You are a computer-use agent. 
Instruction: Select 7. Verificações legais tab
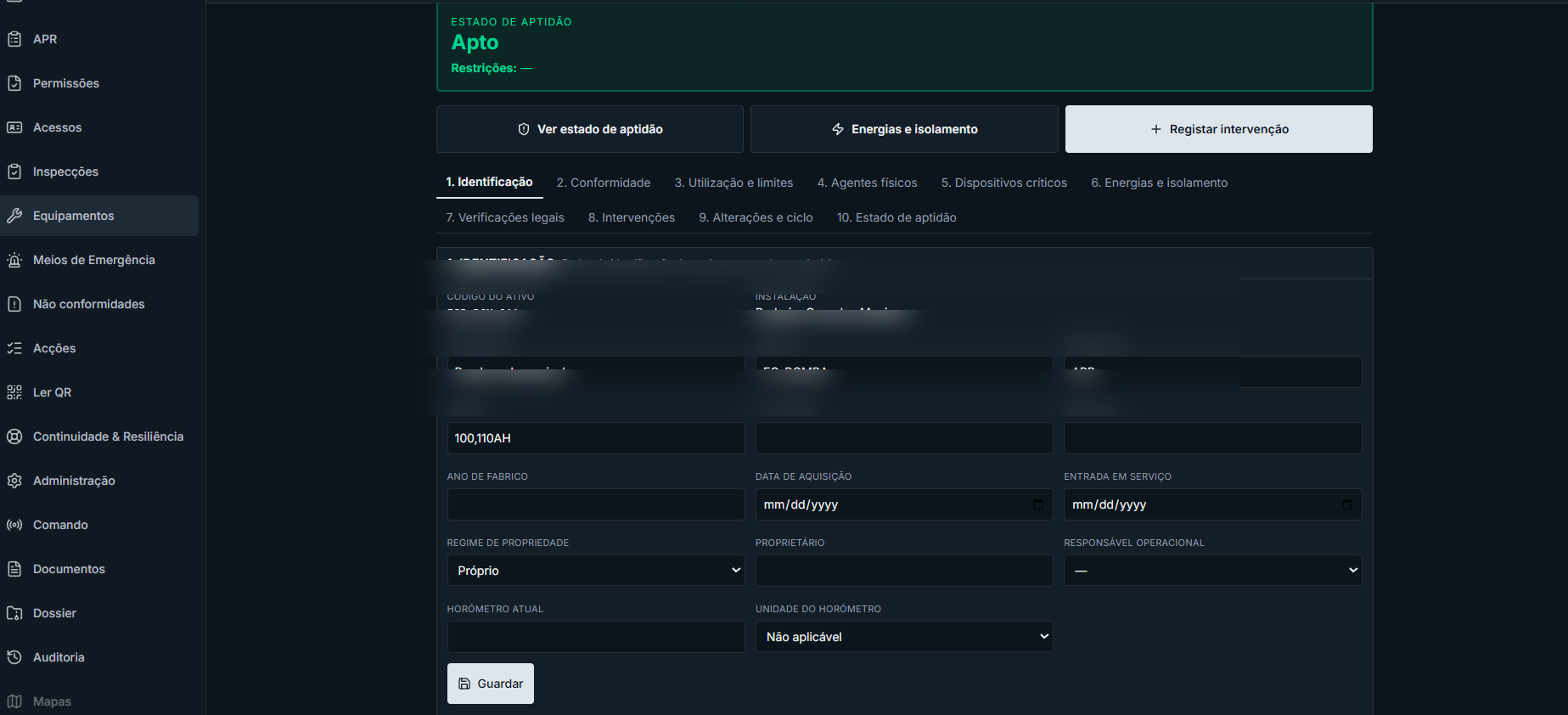505,217
